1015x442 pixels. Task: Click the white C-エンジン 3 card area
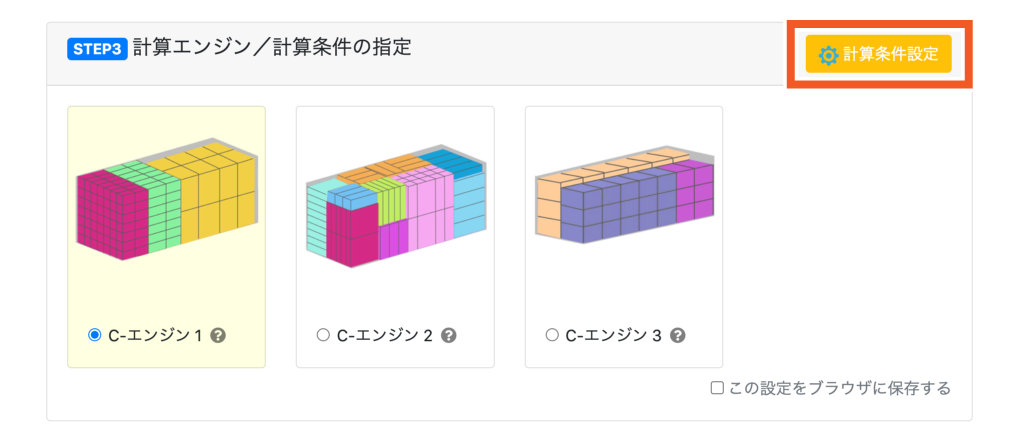tap(624, 237)
